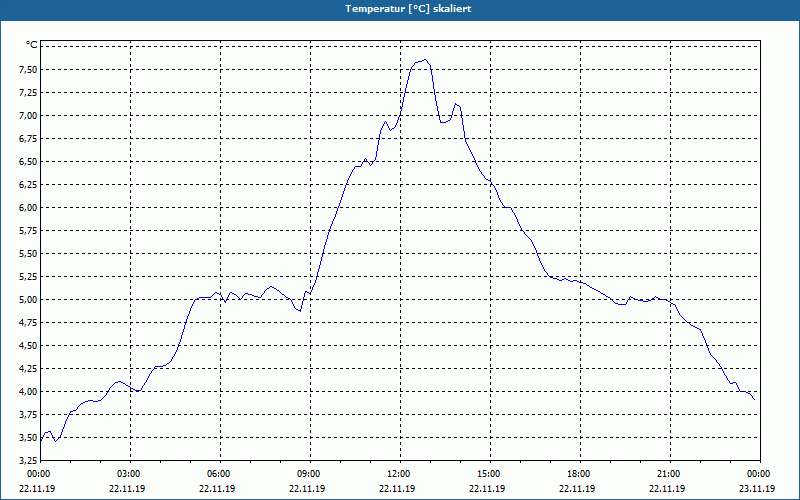Screen dimensions: 800x500
Task: Select the 7,50 y-axis label
Action: pyautogui.click(x=28, y=69)
